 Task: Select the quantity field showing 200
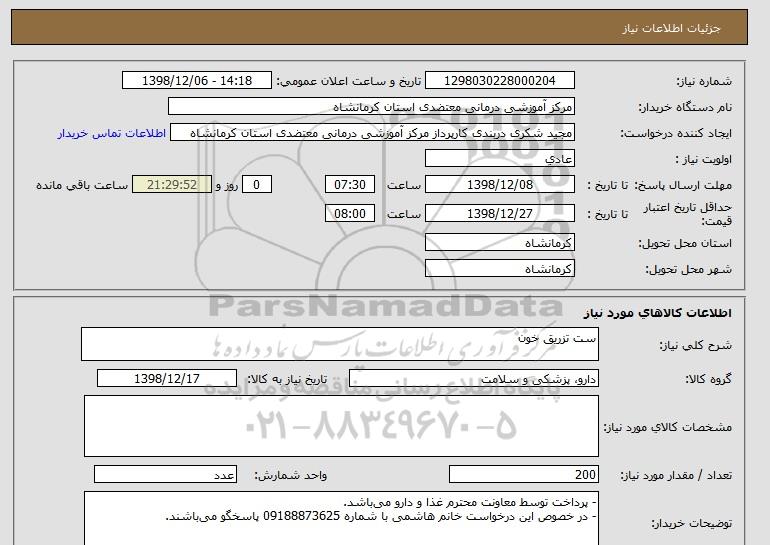coord(524,474)
